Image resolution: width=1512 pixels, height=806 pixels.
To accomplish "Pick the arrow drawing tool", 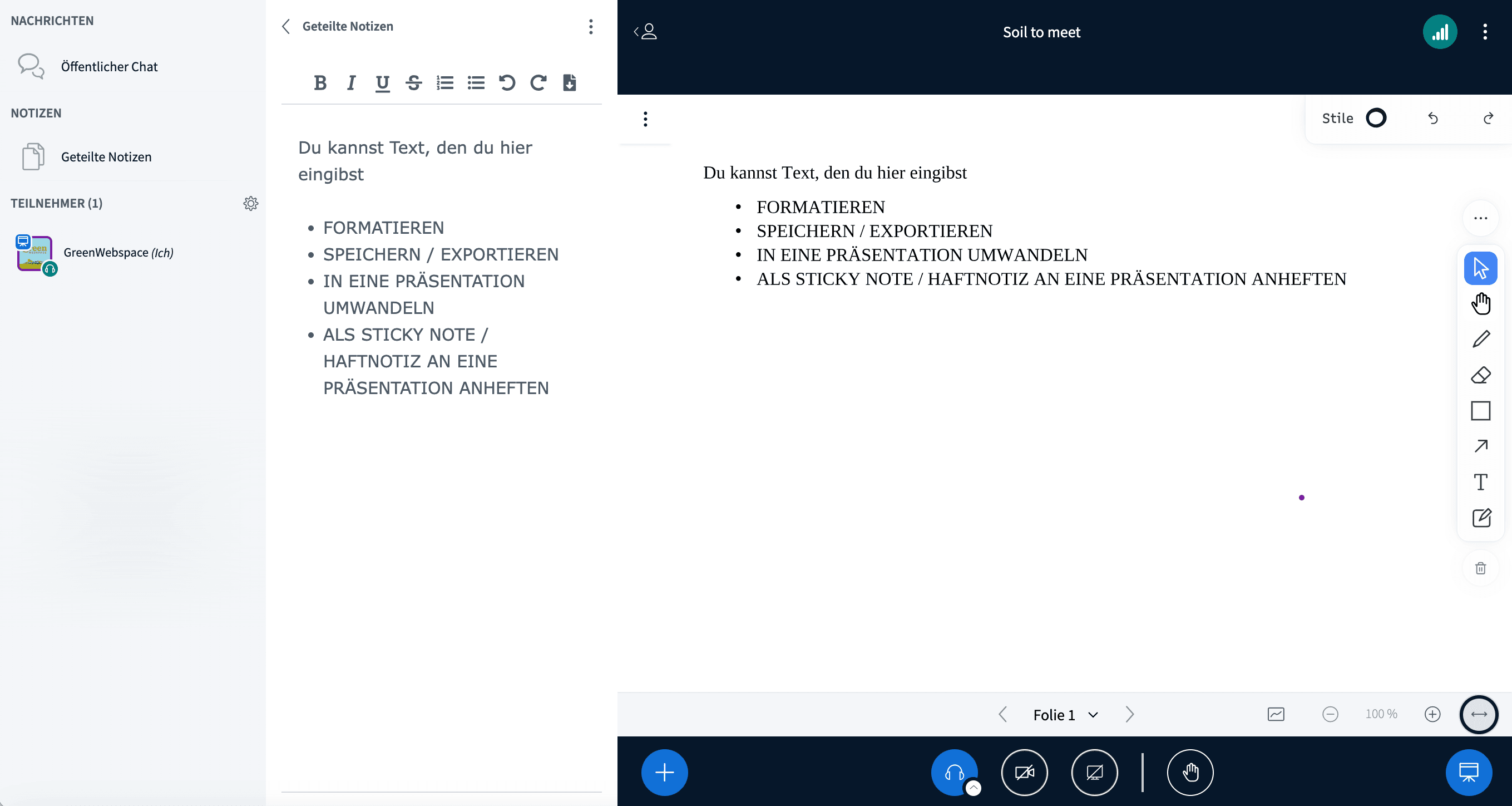I will (1480, 446).
